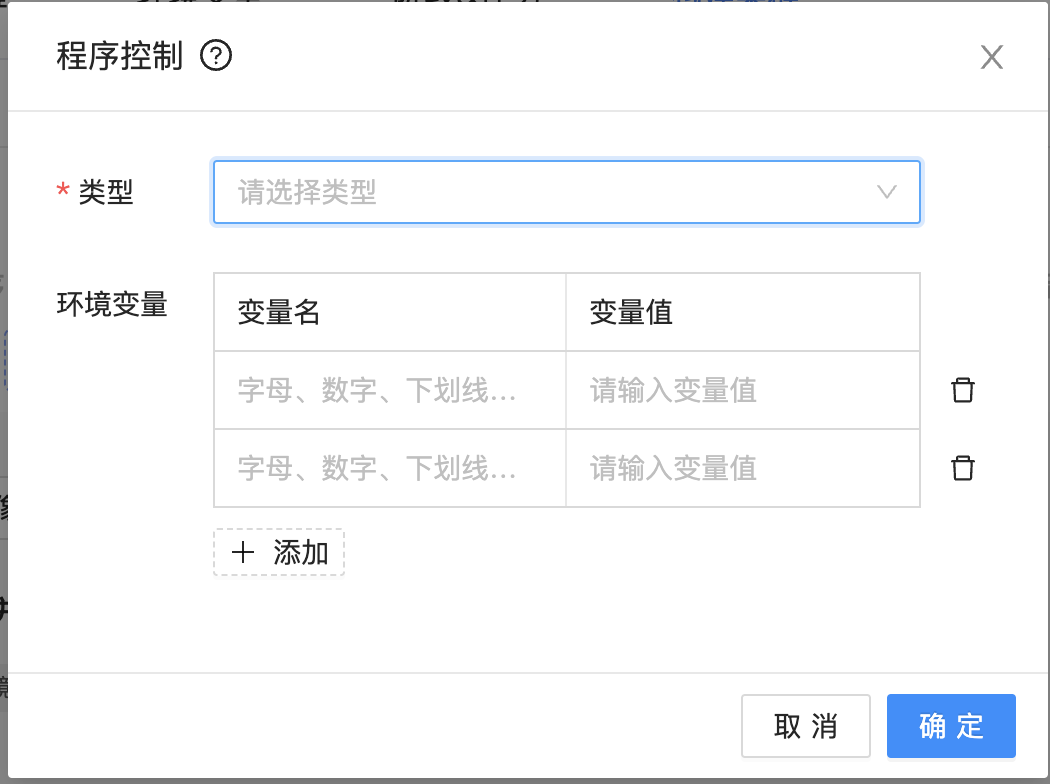Viewport: 1050px width, 784px height.
Task: Click 添加 to add a new variable row
Action: click(279, 552)
